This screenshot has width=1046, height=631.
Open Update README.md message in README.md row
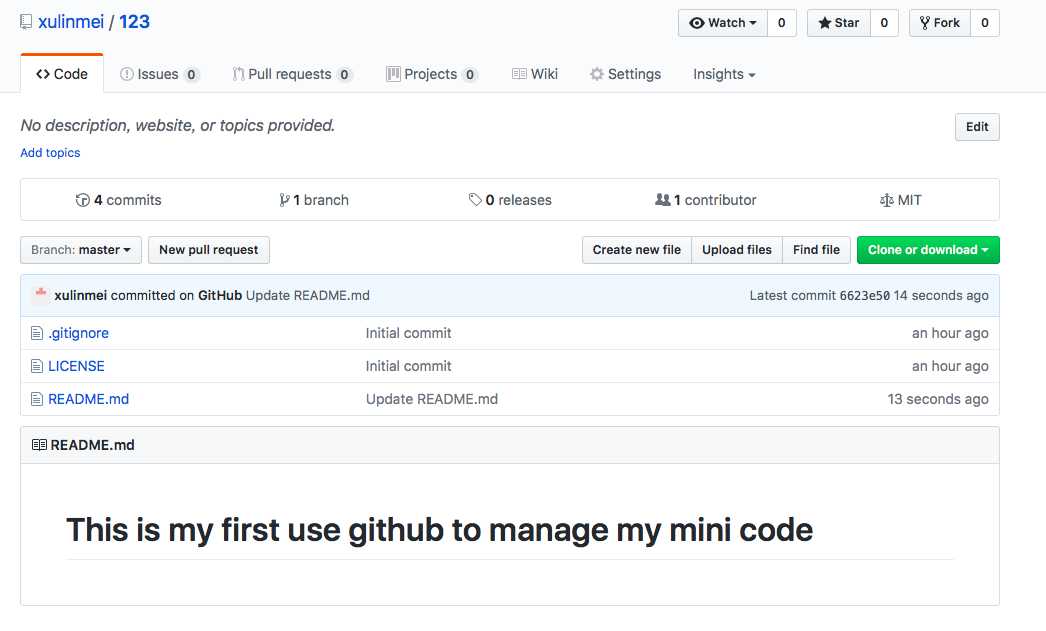pos(432,399)
